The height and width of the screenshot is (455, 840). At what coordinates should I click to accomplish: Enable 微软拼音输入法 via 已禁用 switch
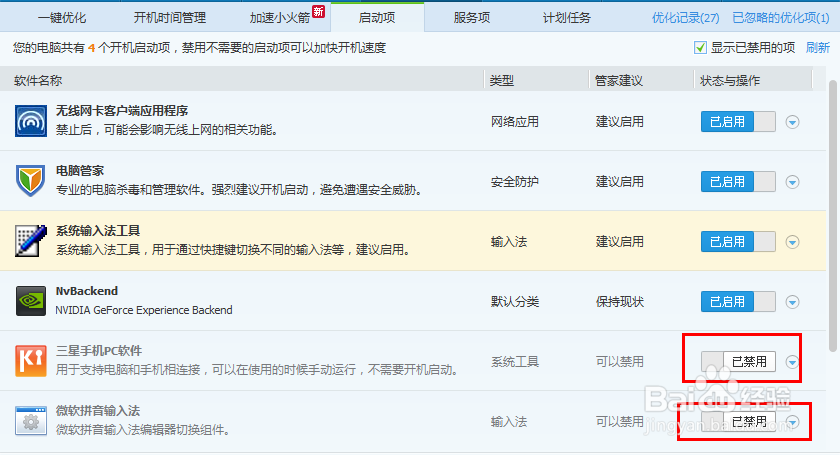(x=738, y=422)
